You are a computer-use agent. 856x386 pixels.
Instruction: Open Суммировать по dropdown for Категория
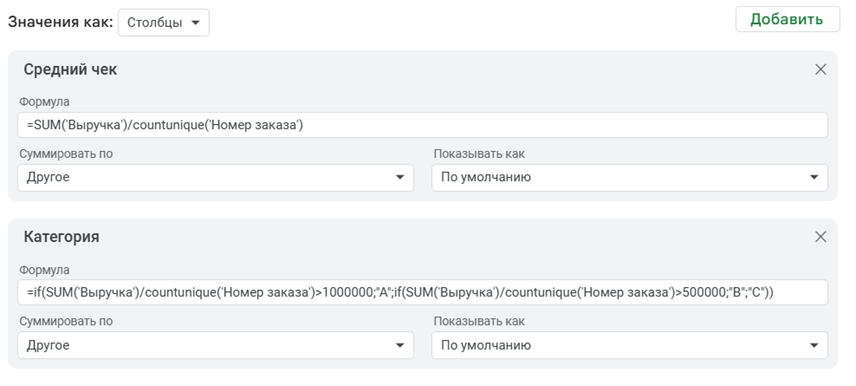coord(216,346)
